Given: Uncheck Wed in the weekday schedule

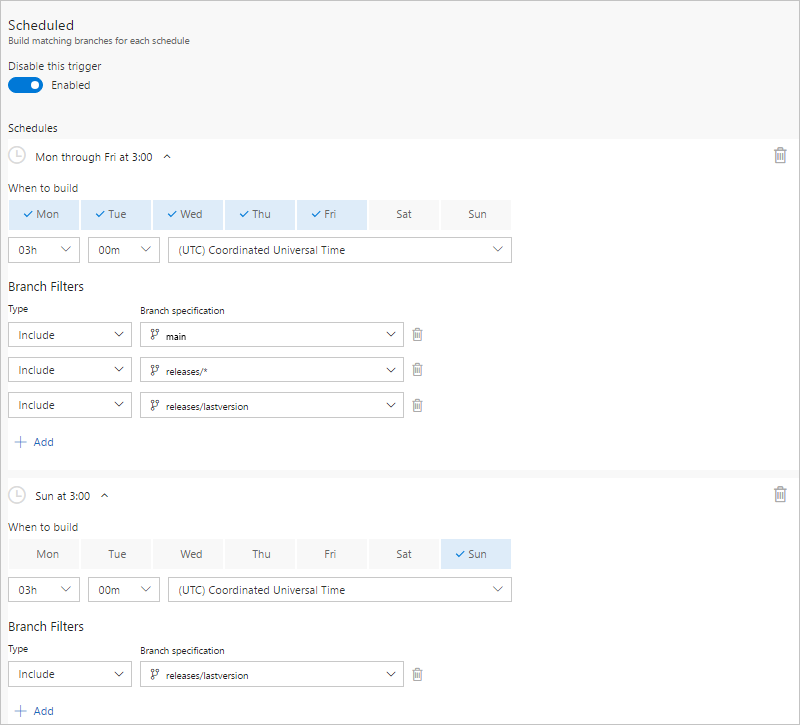Looking at the screenshot, I should coord(189,214).
